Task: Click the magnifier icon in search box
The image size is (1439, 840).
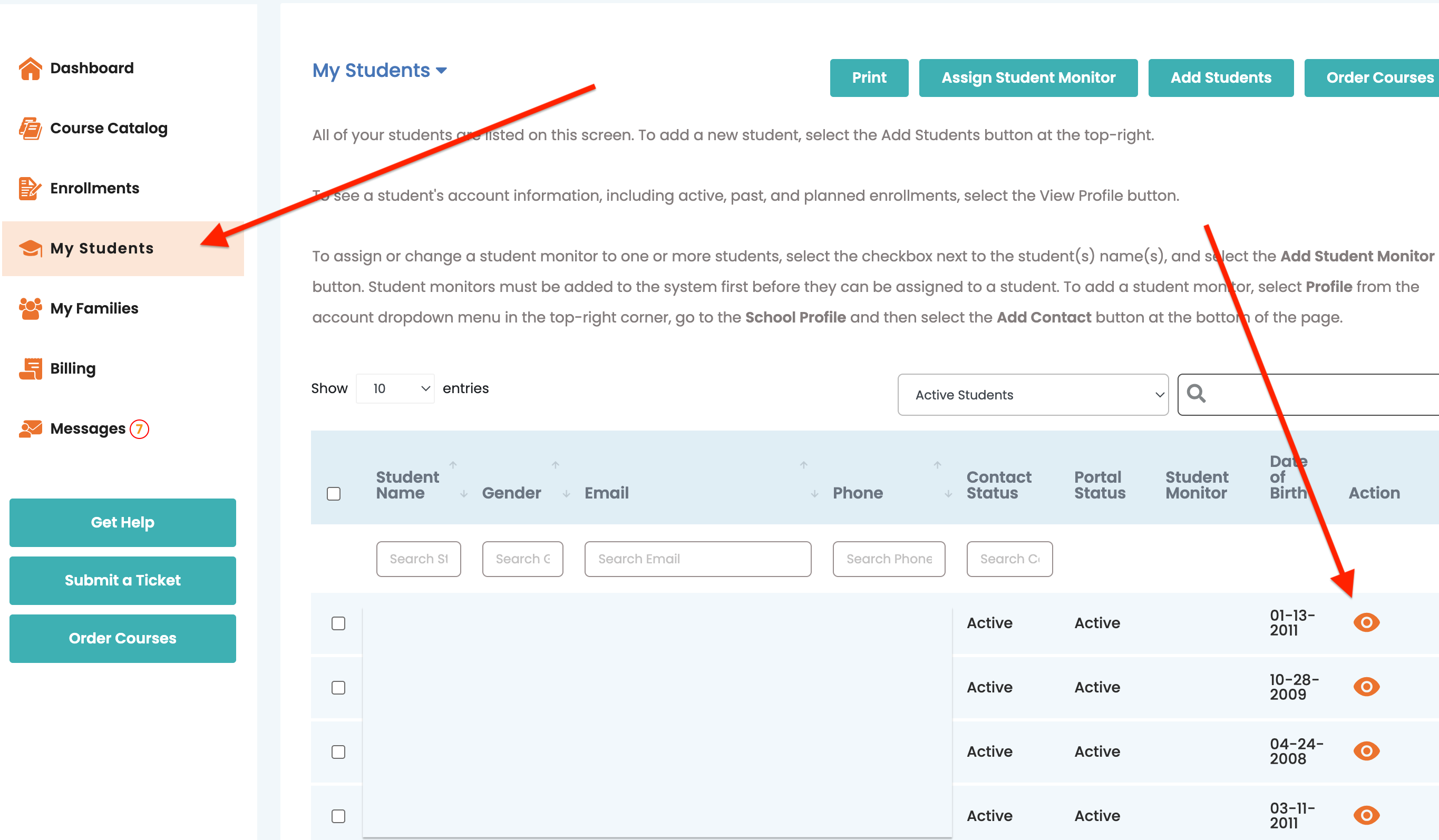Action: (x=1195, y=394)
